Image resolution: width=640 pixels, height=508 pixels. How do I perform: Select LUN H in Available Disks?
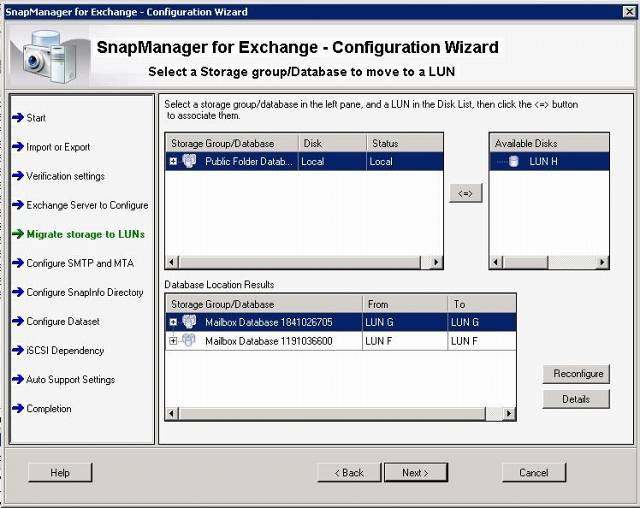coord(543,162)
